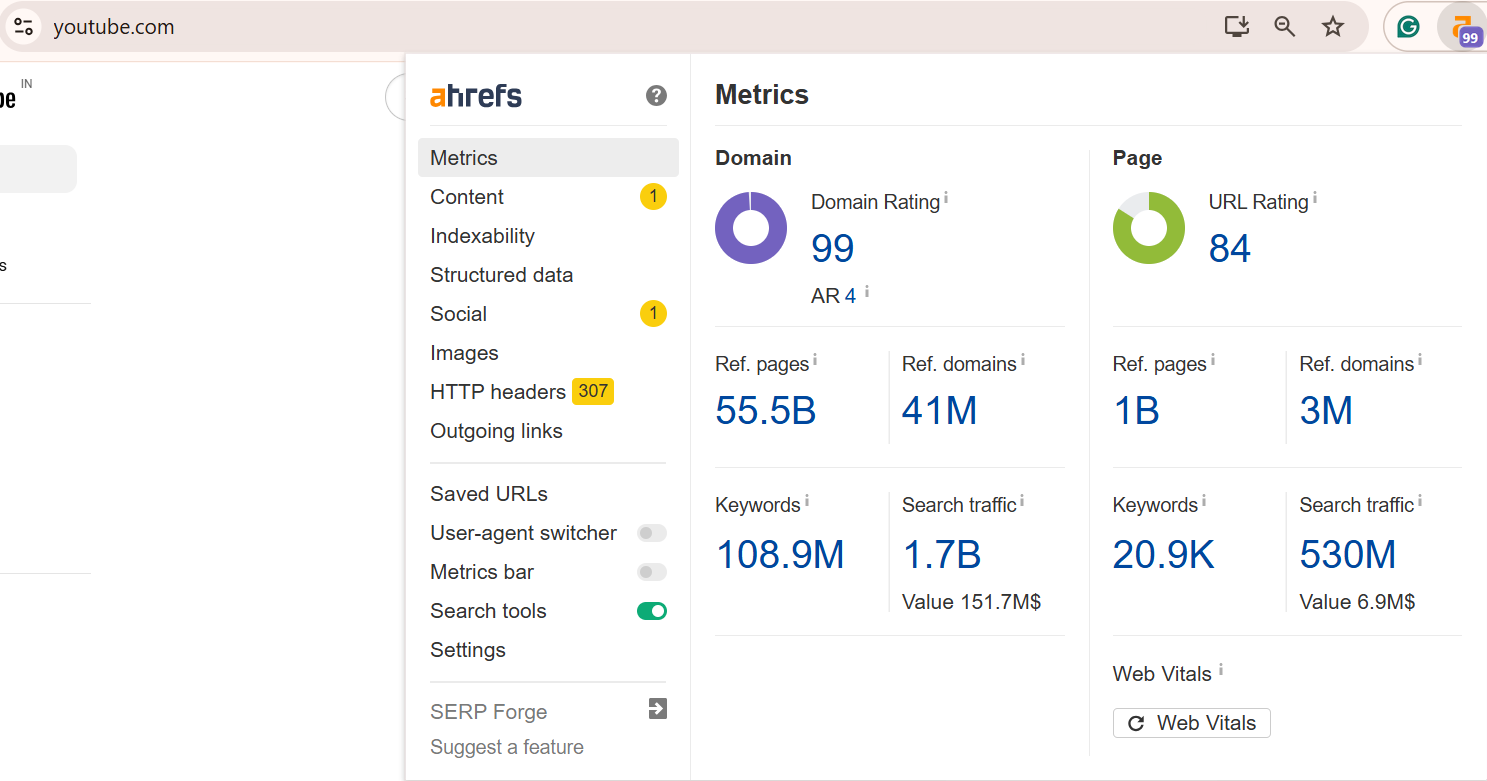Click info icon next to Domain Keywords

[807, 501]
